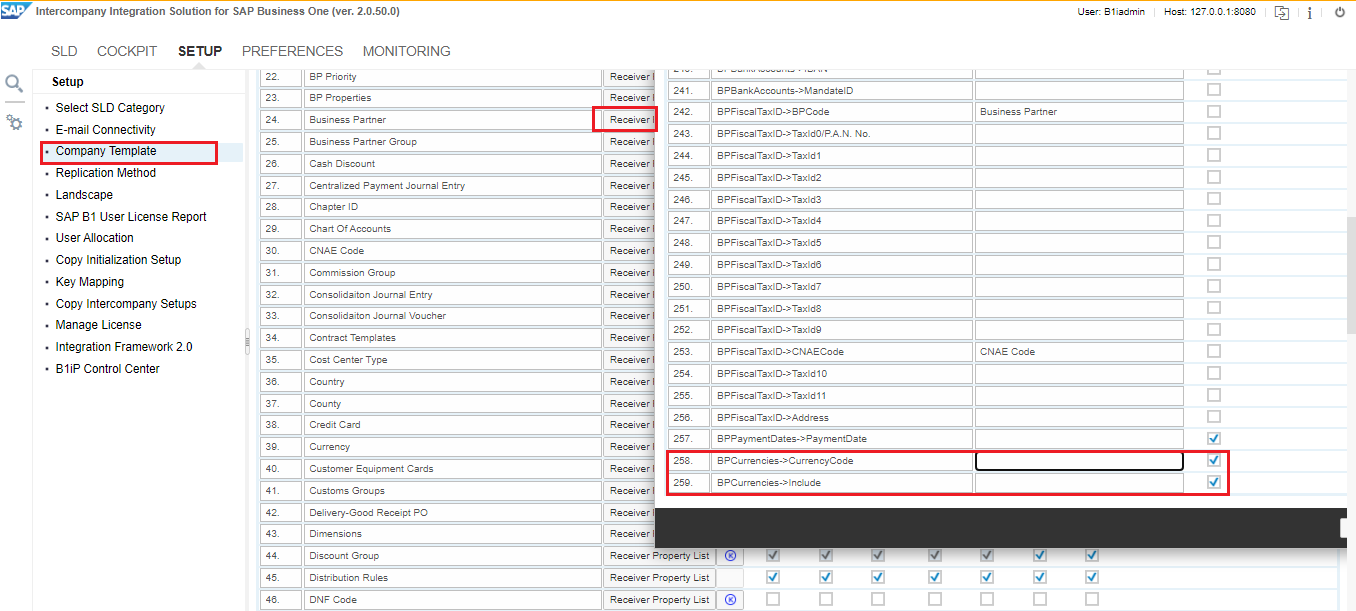Toggle the BPPaymentDates->PaymentDate checkbox
The image size is (1356, 611).
(x=1213, y=439)
